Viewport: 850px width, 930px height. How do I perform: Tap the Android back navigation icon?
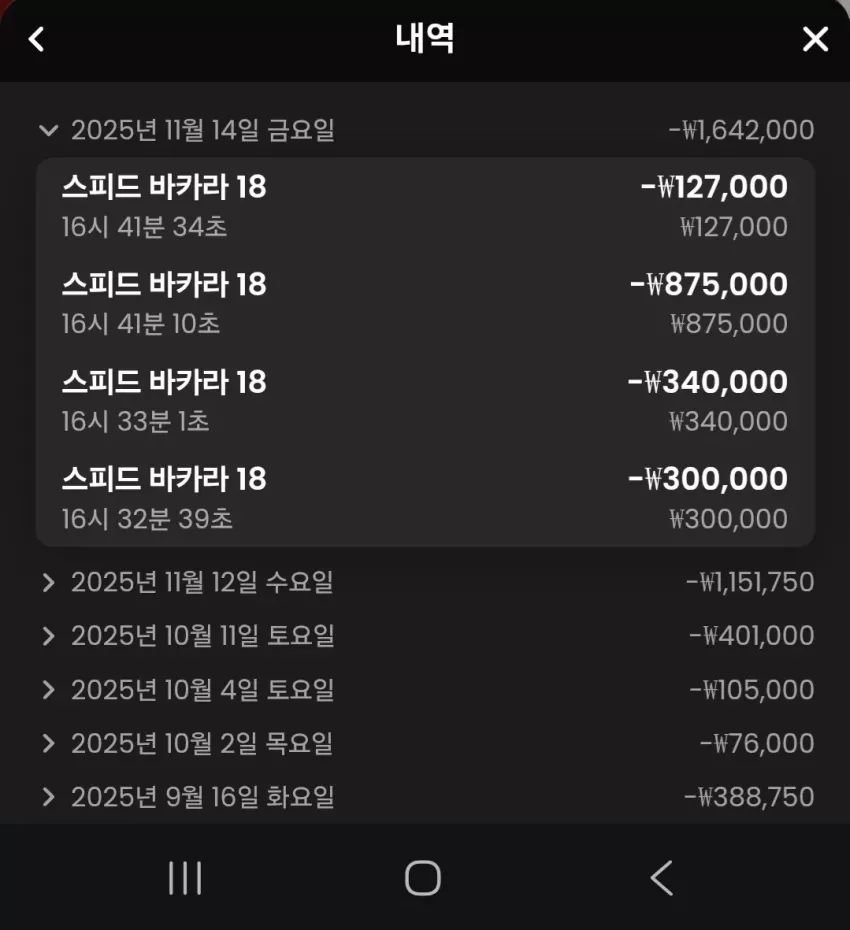point(661,878)
